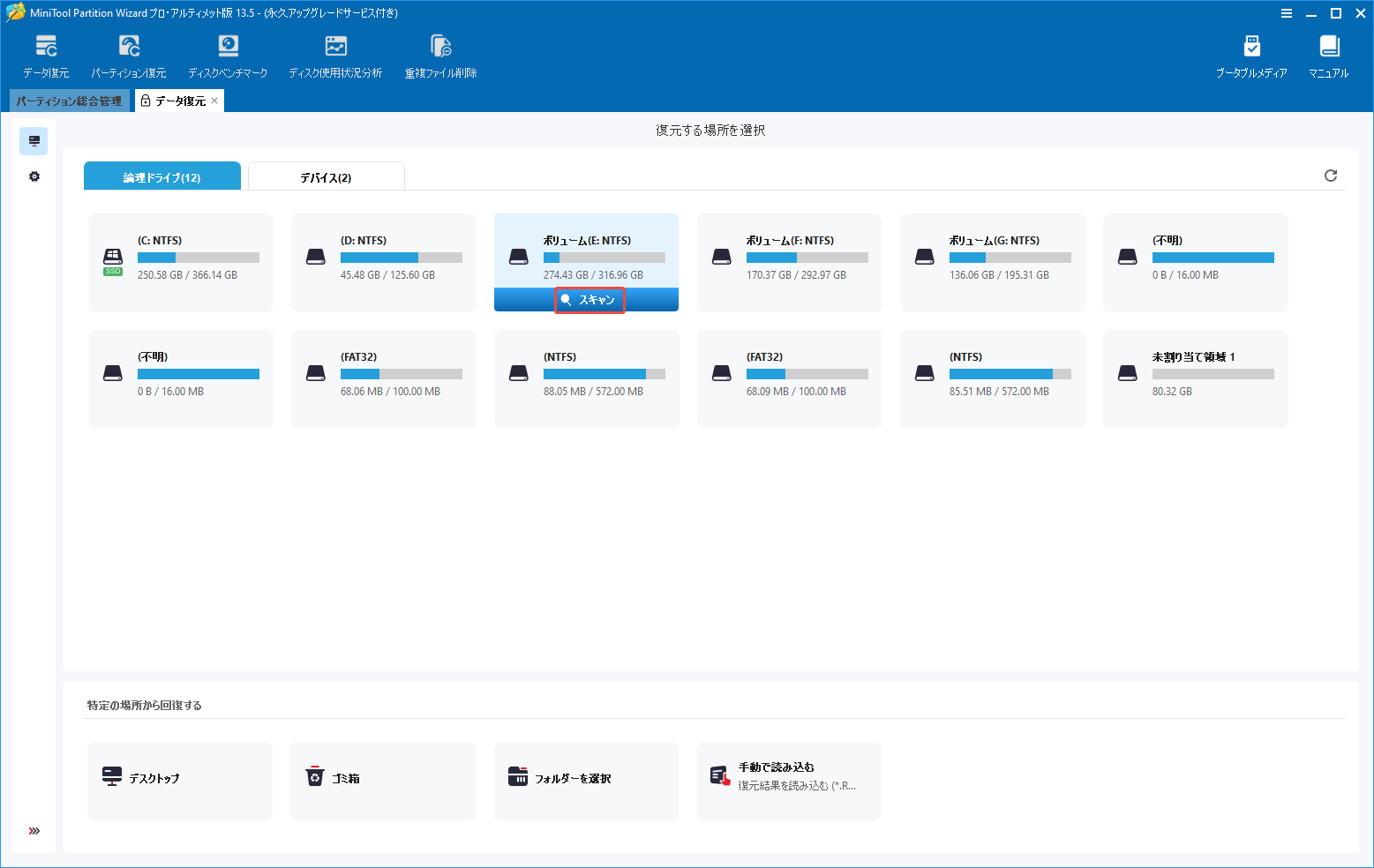Open the ブータブルメディア creator
Viewport: 1374px width, 868px height.
(1252, 53)
